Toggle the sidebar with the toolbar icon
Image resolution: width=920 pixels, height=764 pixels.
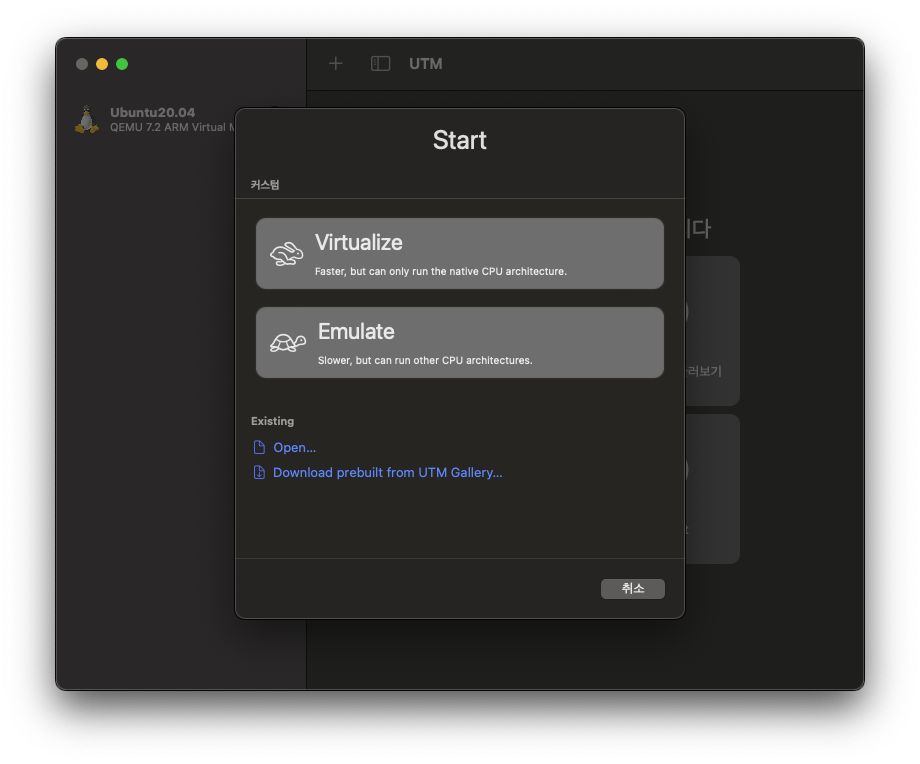coord(380,63)
